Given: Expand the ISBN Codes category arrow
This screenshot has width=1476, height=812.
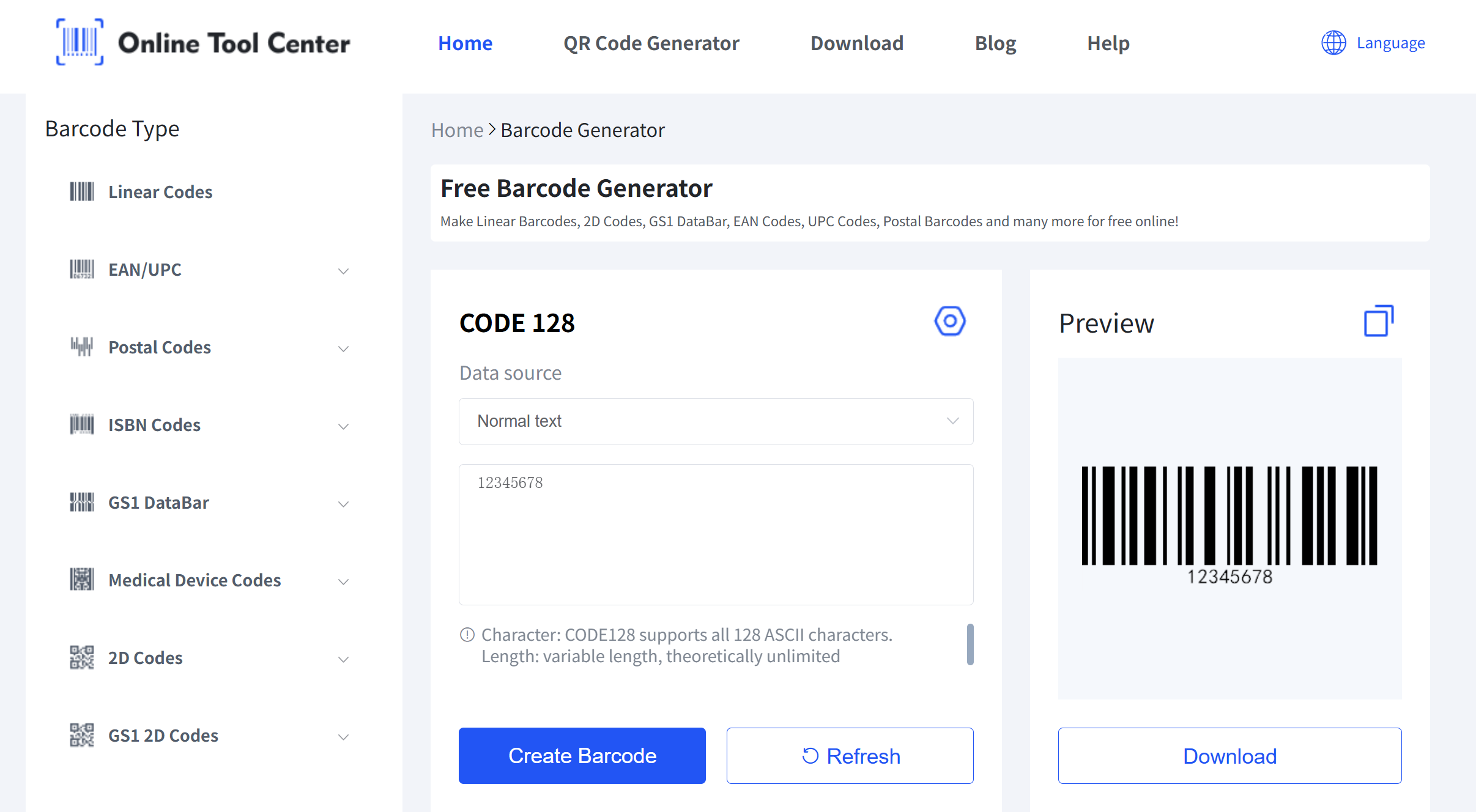Looking at the screenshot, I should [x=343, y=426].
